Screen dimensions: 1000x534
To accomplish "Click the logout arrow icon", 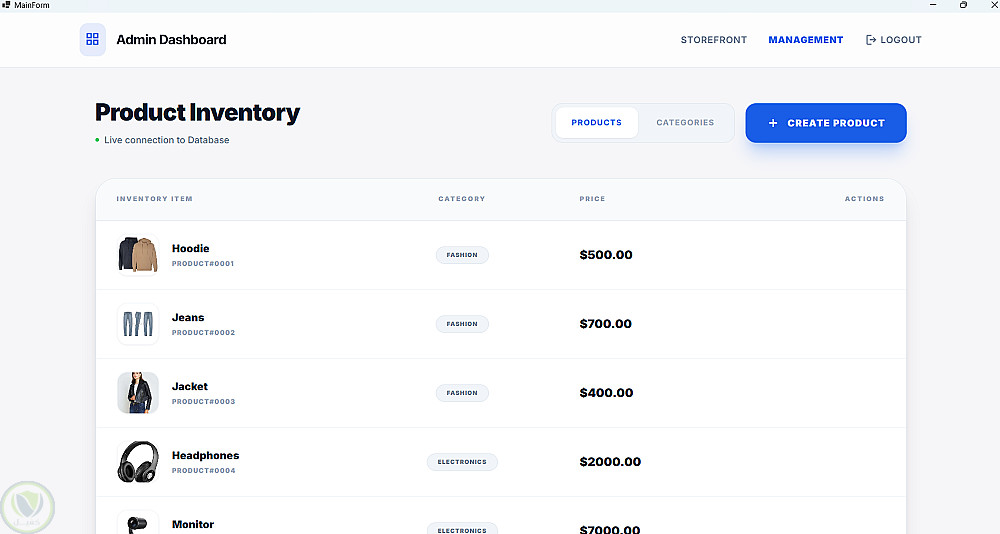I will click(x=871, y=40).
